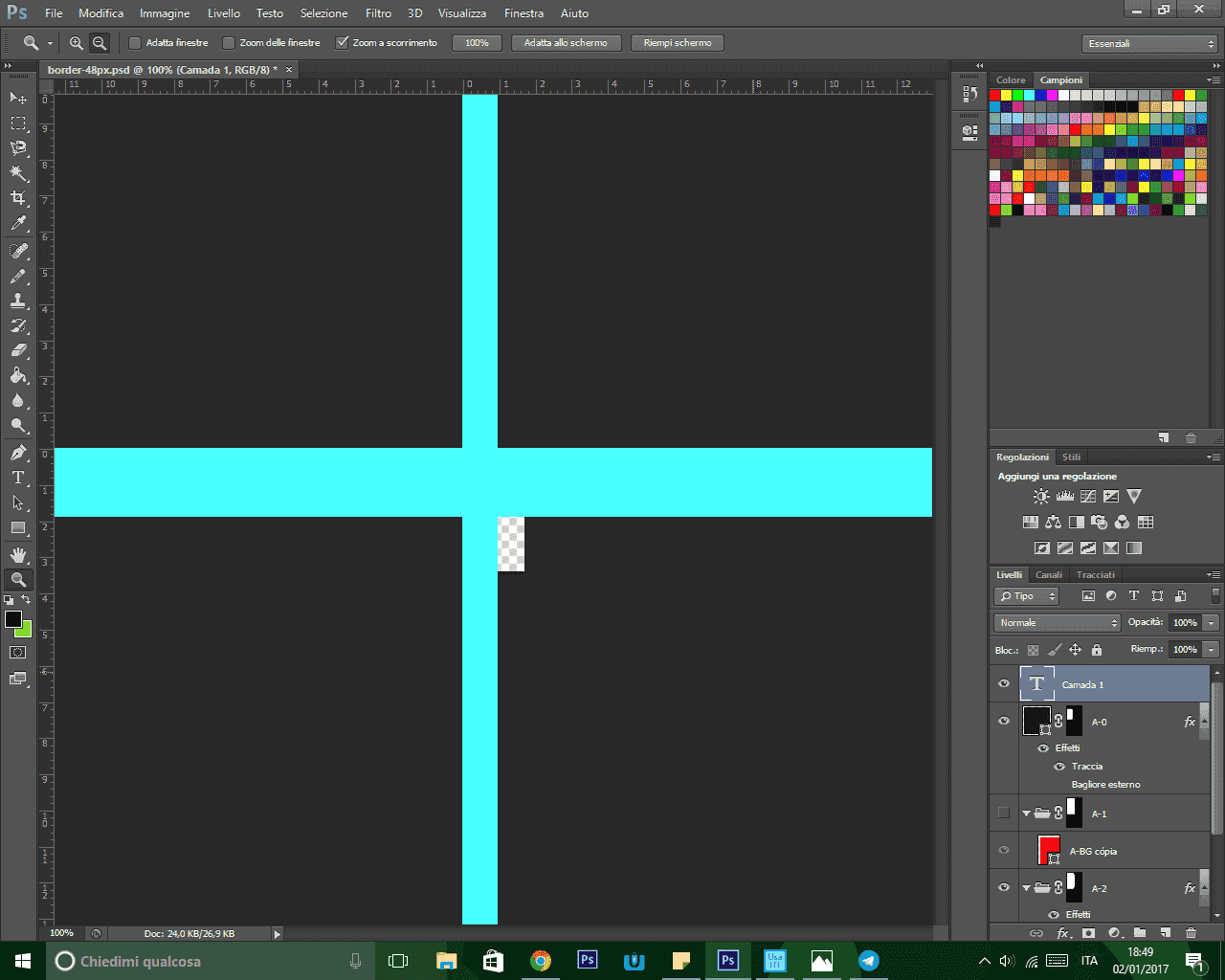Select the Pencil drawing tool

(x=18, y=276)
